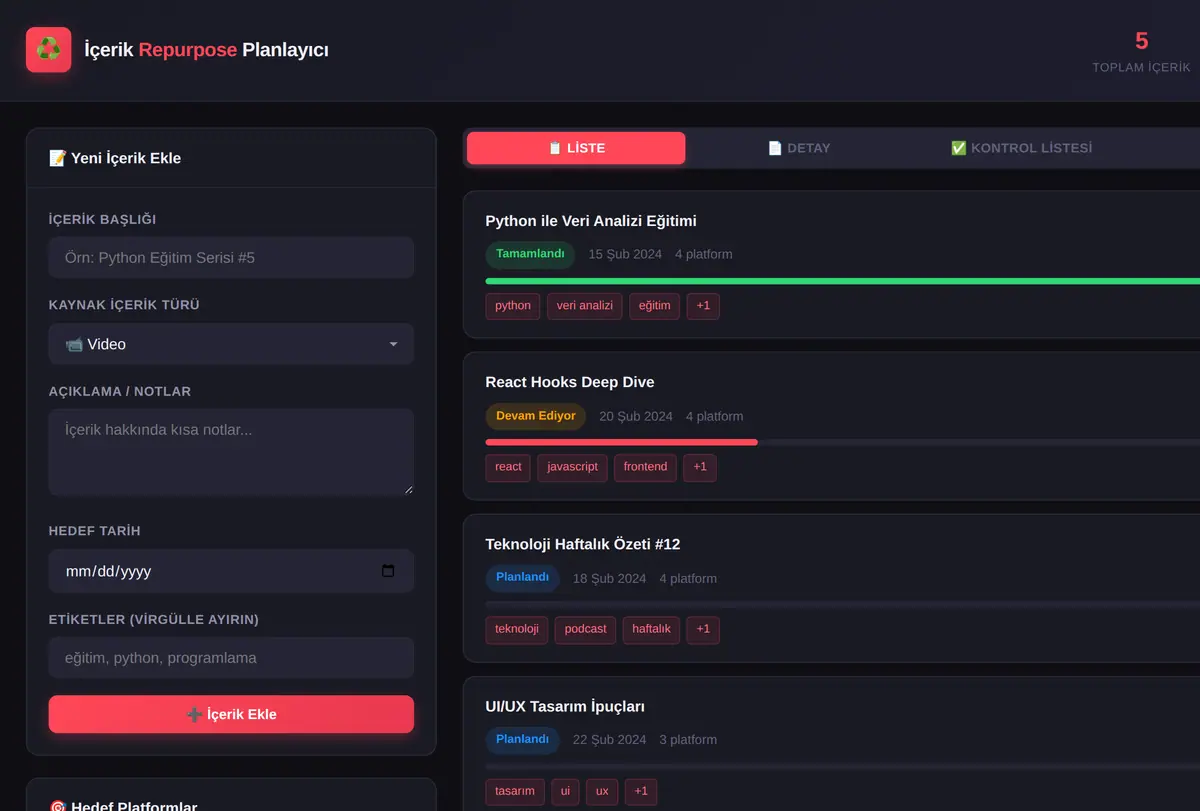This screenshot has width=1200, height=811.
Task: Click the resize handle of notes textarea
Action: click(407, 488)
